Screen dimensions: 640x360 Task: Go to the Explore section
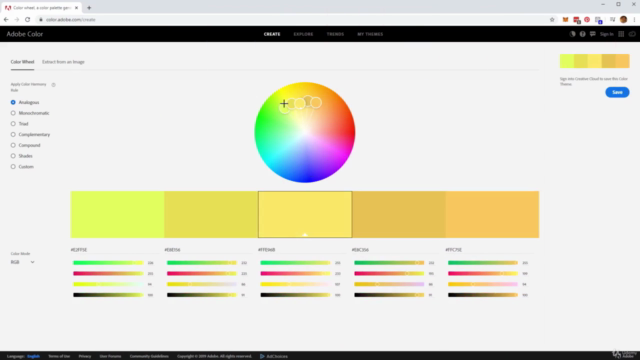click(x=303, y=34)
